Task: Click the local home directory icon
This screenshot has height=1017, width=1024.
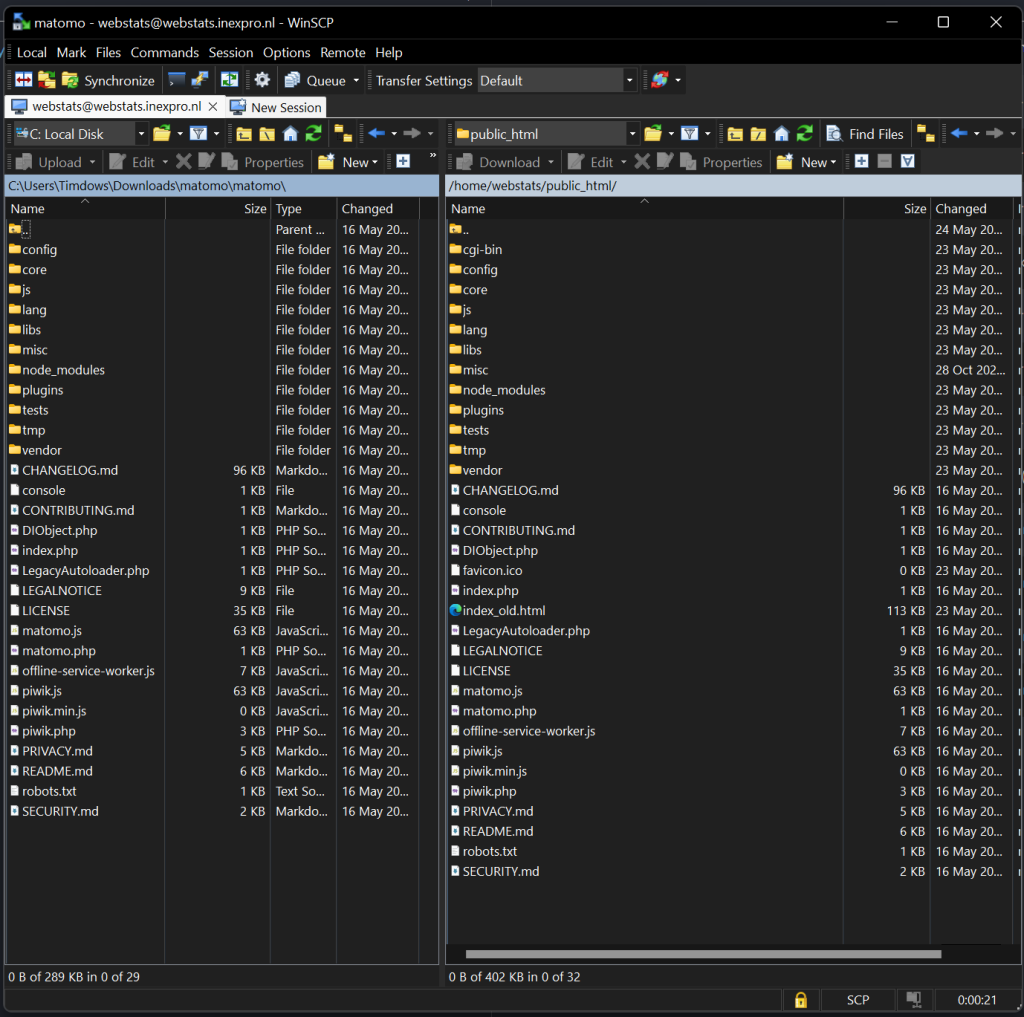Action: (291, 134)
